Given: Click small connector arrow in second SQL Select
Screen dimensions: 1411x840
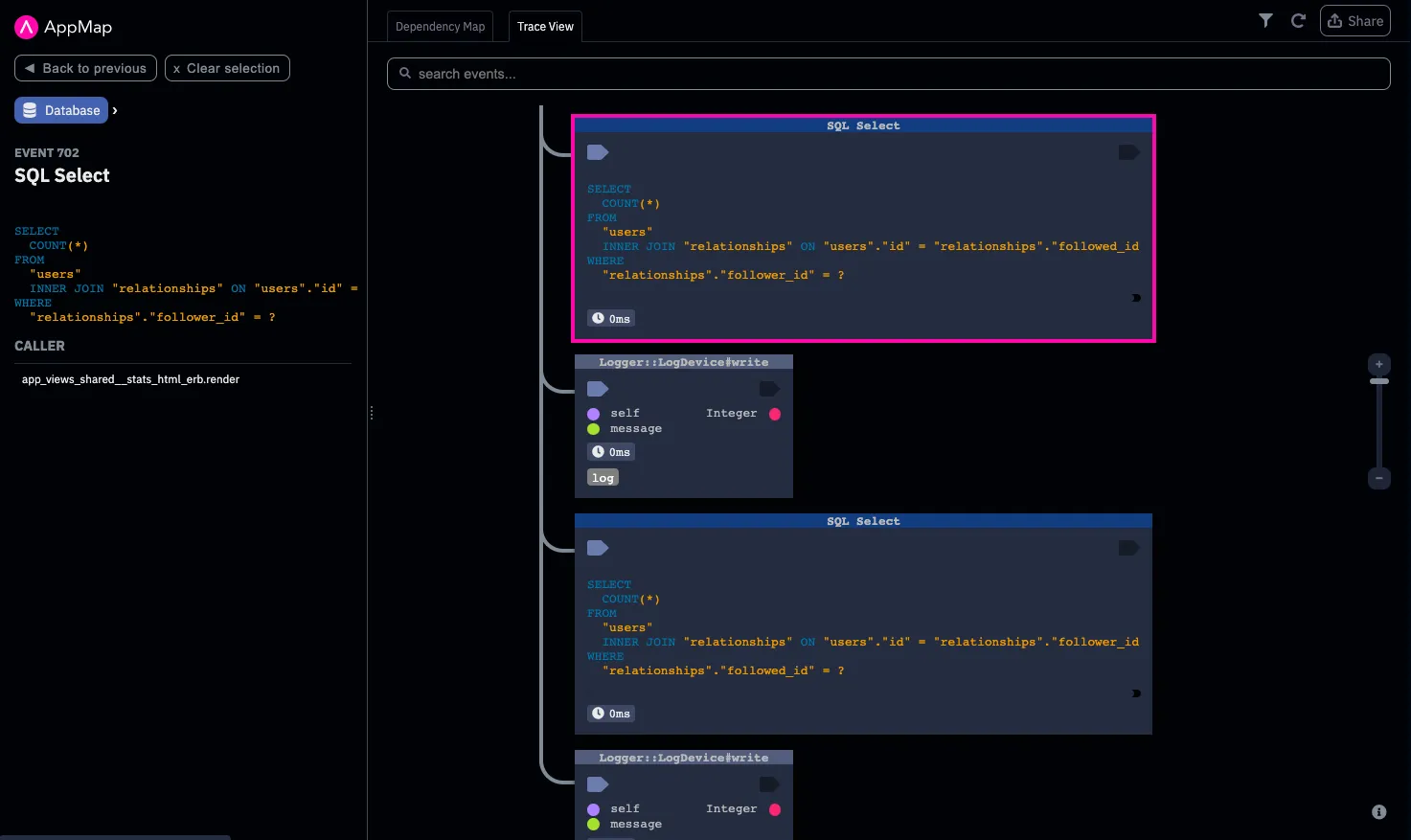Looking at the screenshot, I should 1136,693.
